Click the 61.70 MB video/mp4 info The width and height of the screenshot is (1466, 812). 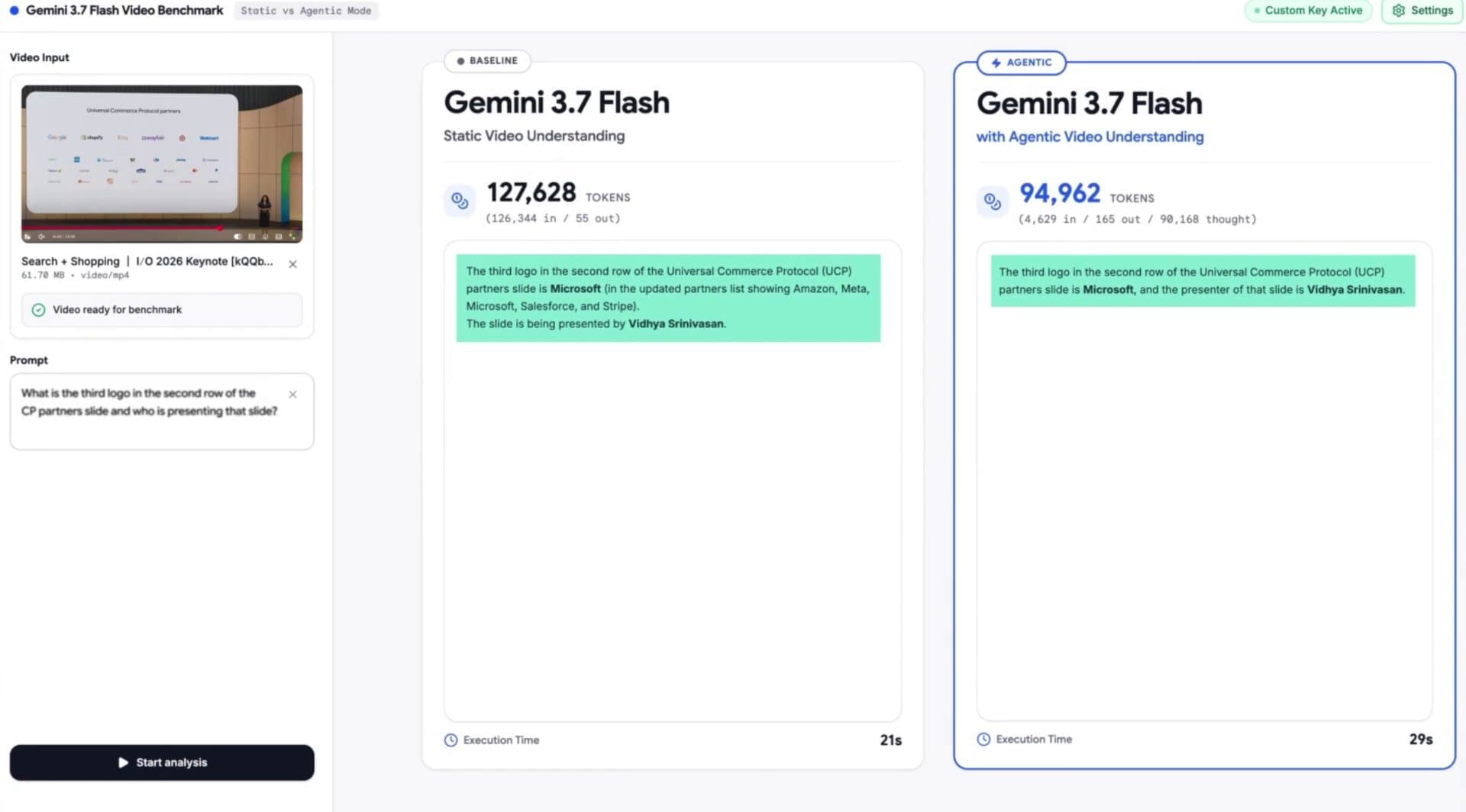[x=75, y=275]
